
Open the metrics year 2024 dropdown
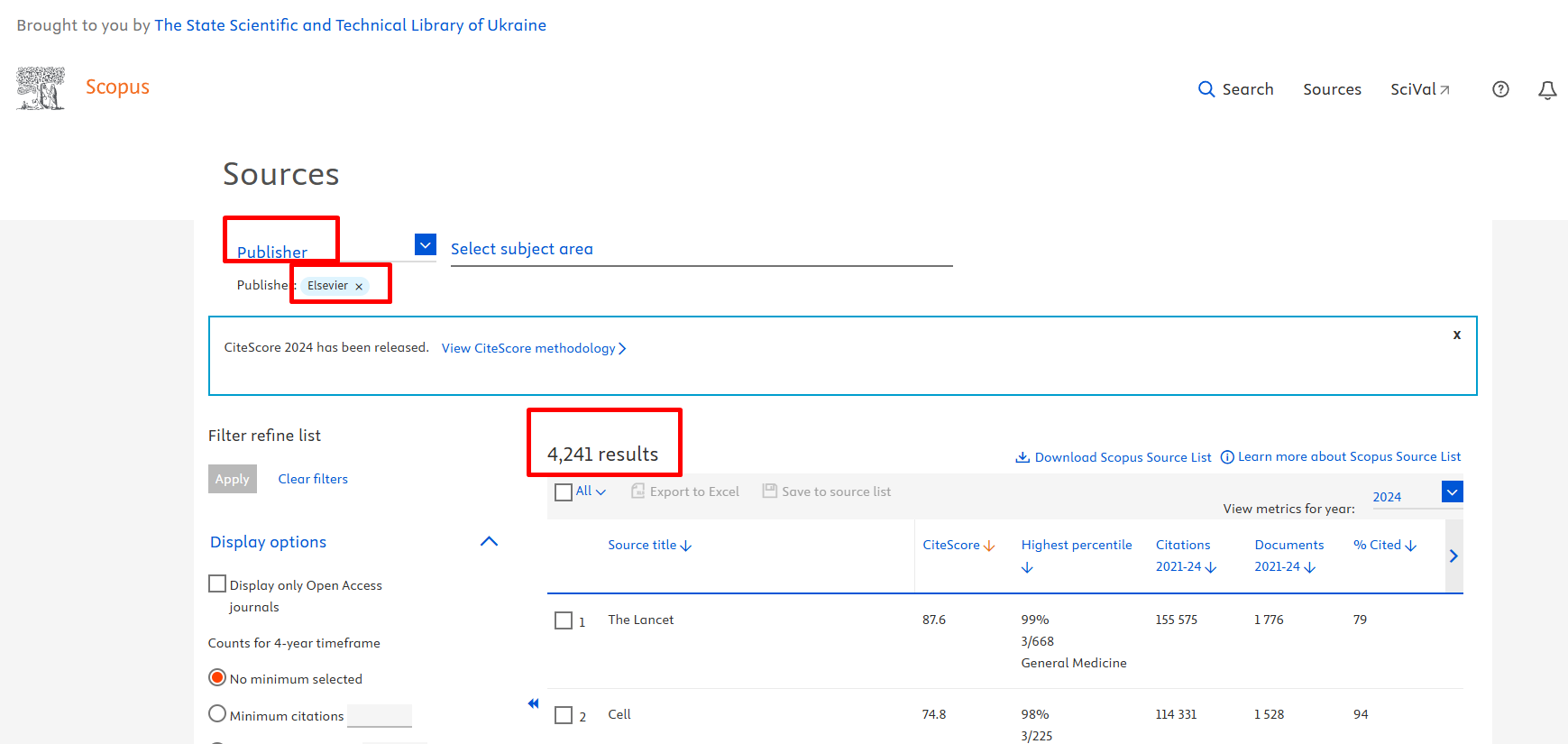point(1452,491)
